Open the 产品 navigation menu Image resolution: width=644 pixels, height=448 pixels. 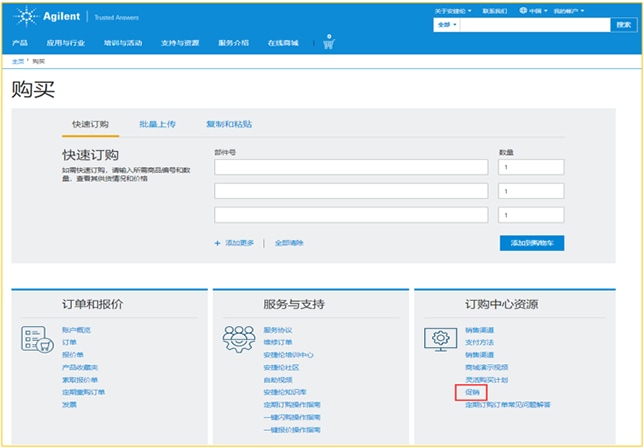20,43
